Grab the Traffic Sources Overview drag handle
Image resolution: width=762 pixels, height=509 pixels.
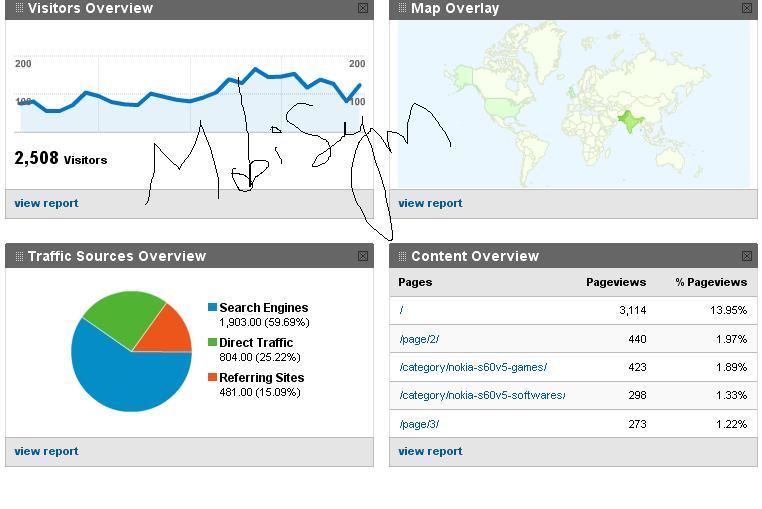[19, 256]
